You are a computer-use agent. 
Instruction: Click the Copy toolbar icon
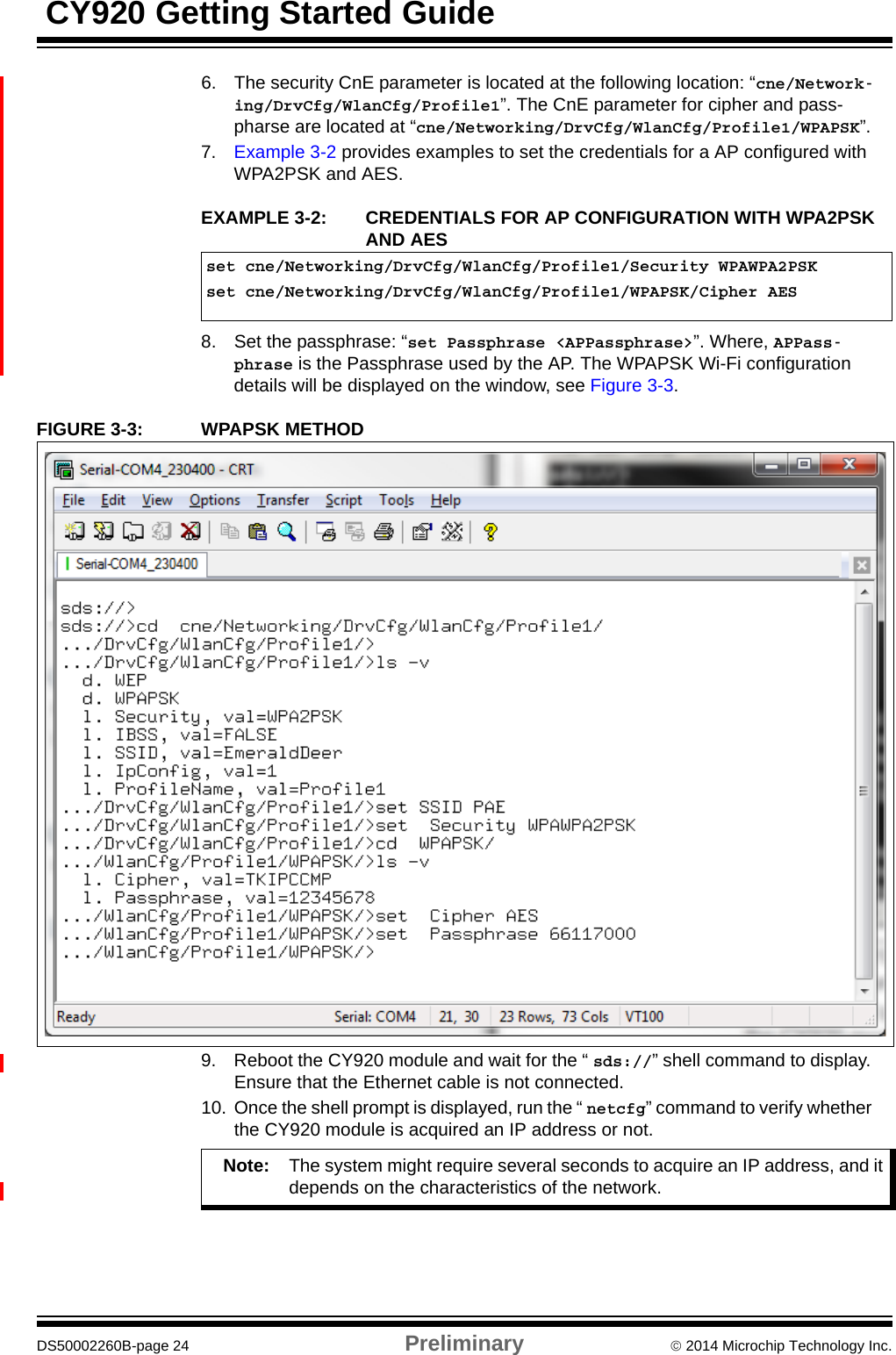(229, 531)
